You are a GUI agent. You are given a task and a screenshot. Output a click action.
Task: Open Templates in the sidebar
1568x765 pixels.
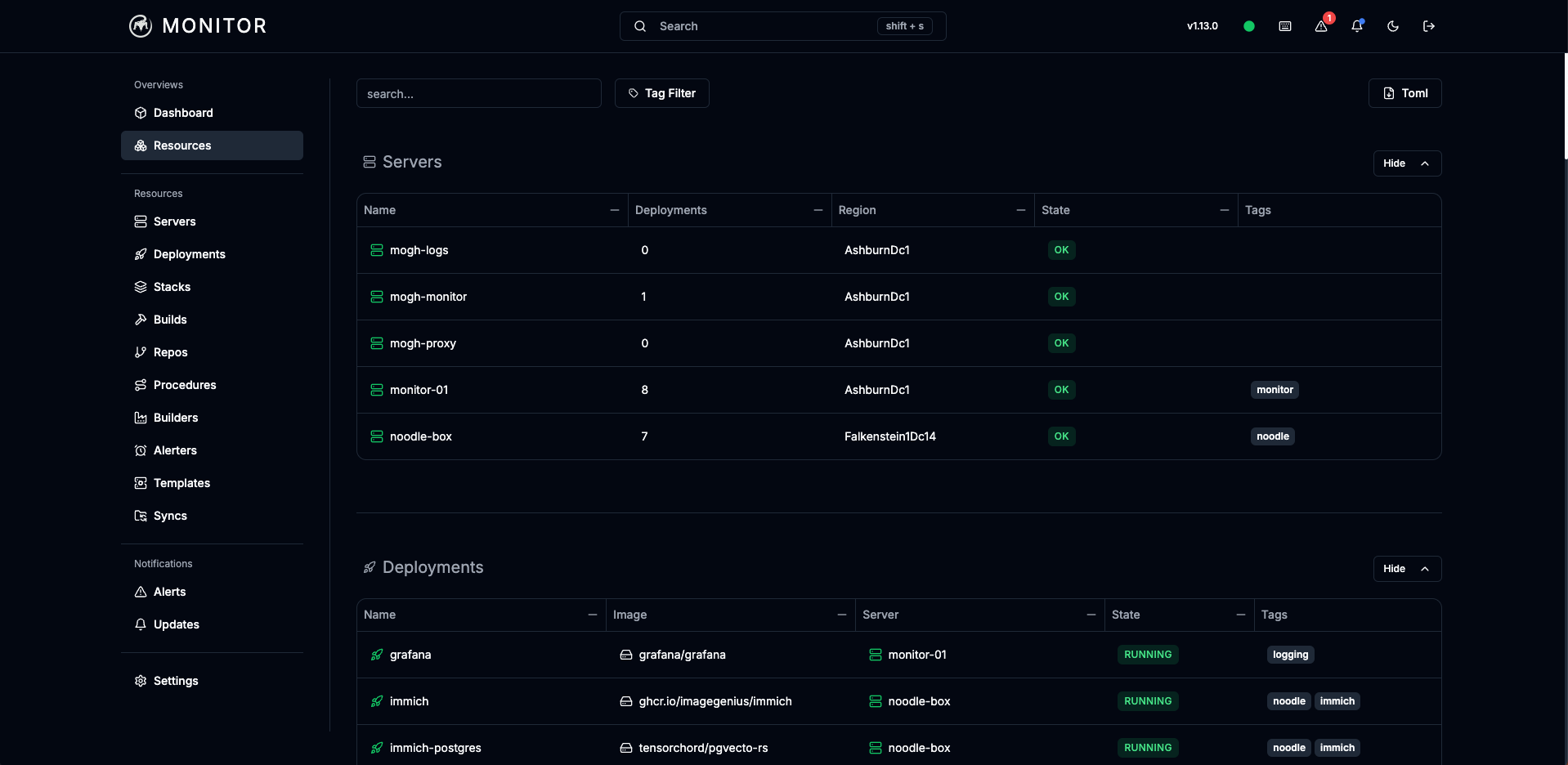pyautogui.click(x=212, y=483)
